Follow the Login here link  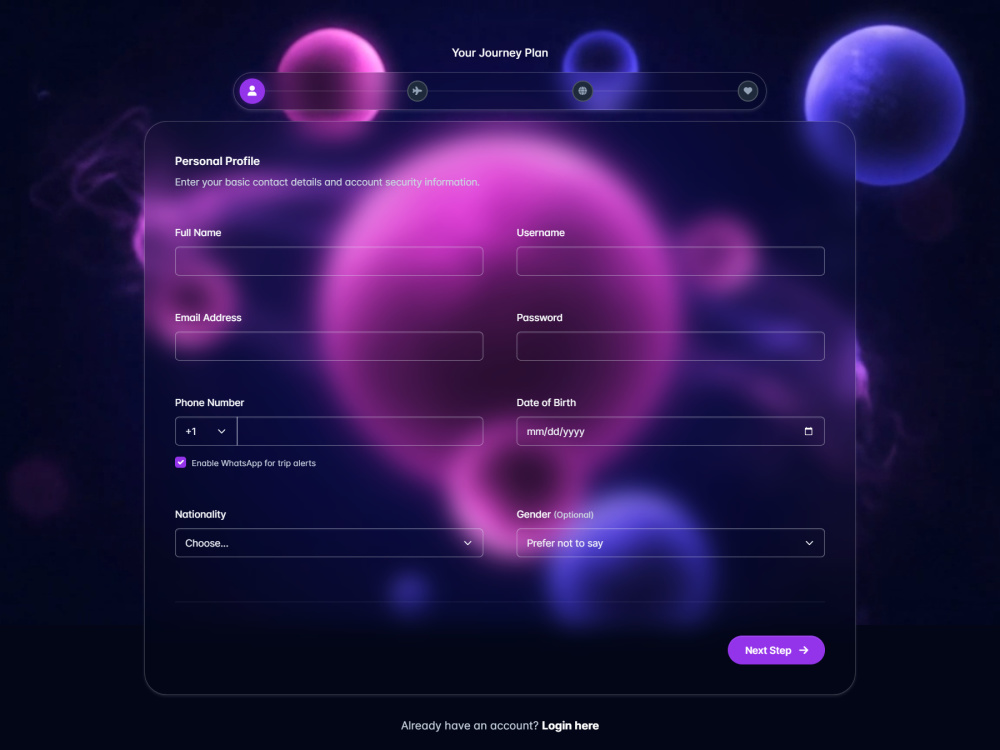pyautogui.click(x=570, y=726)
